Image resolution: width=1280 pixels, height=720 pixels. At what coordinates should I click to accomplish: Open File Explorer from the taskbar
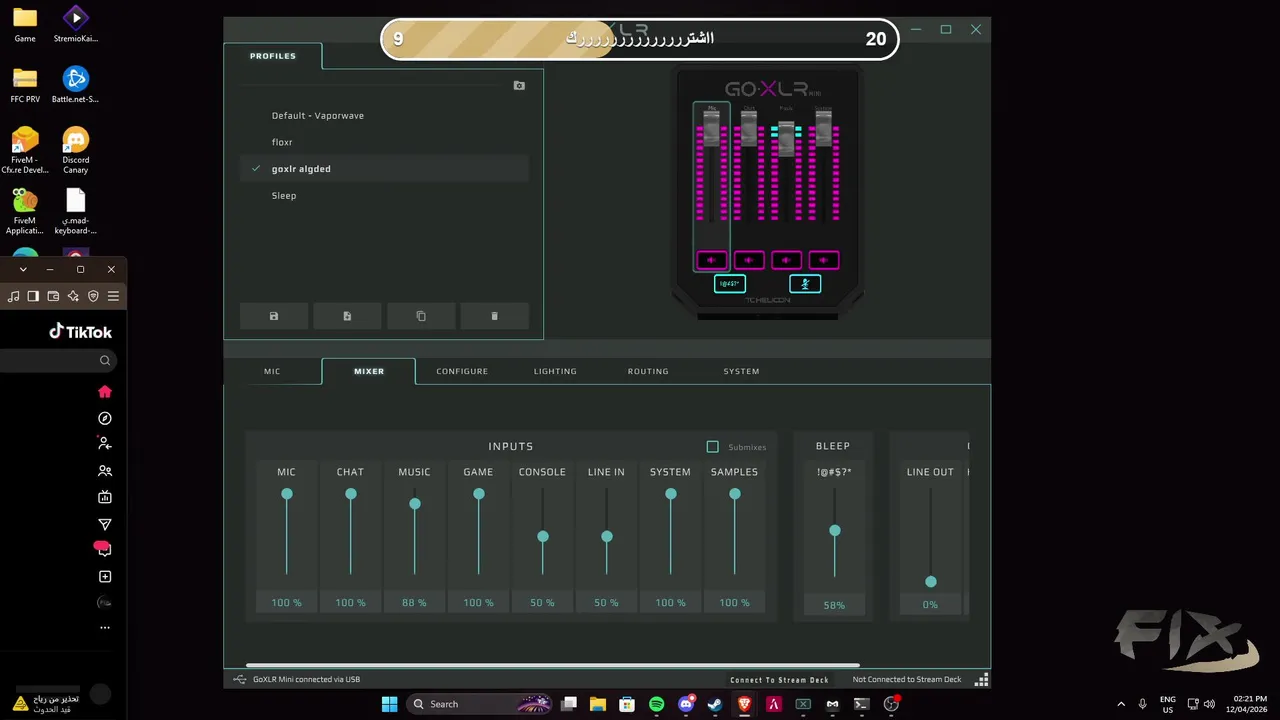(x=597, y=704)
